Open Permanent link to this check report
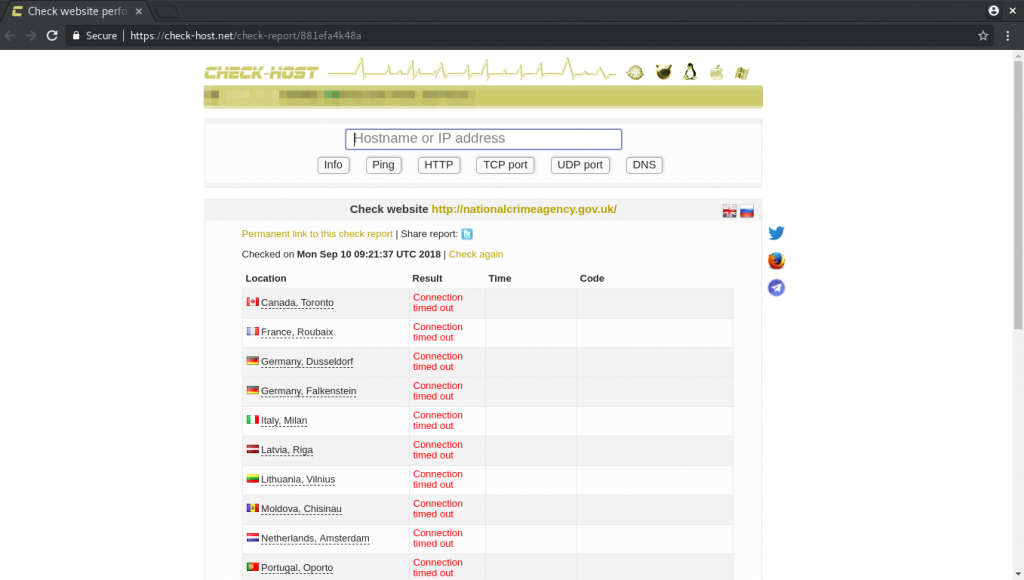Image resolution: width=1024 pixels, height=580 pixels. [317, 234]
